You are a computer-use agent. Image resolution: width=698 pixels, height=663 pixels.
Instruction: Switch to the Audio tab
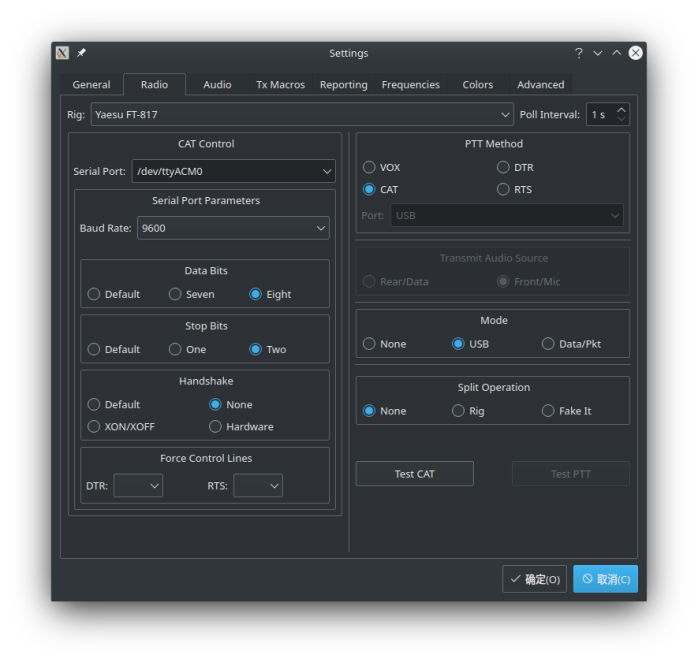(x=217, y=85)
